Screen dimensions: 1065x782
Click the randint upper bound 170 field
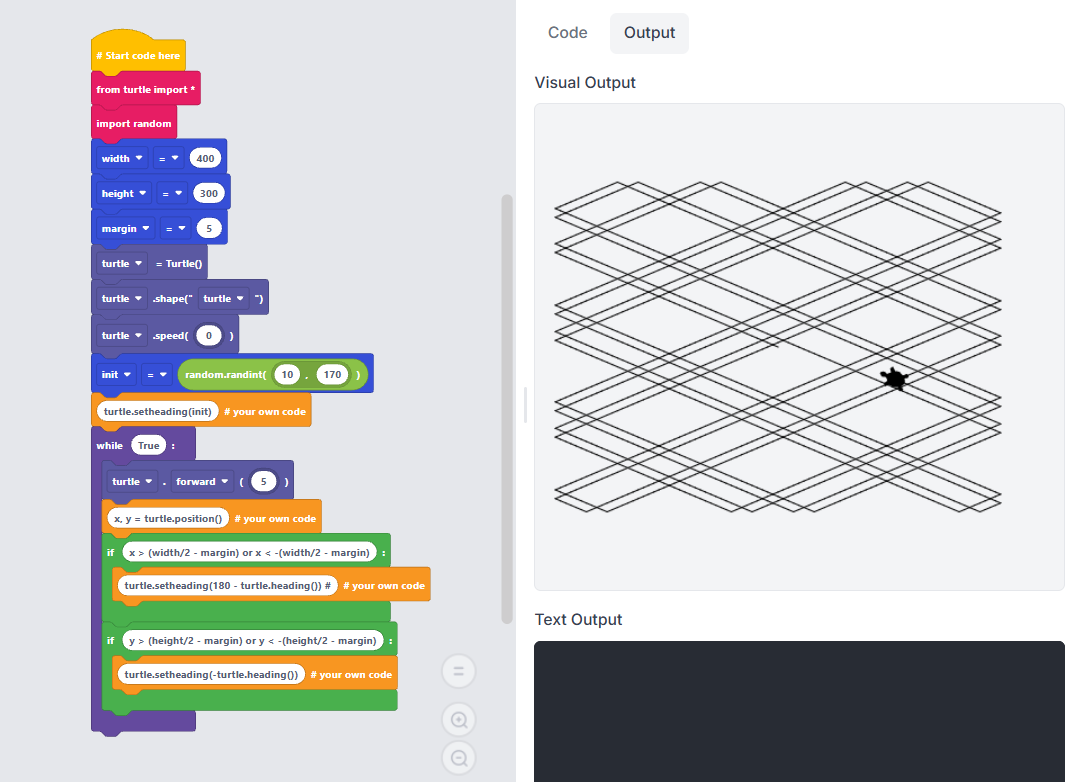point(332,375)
